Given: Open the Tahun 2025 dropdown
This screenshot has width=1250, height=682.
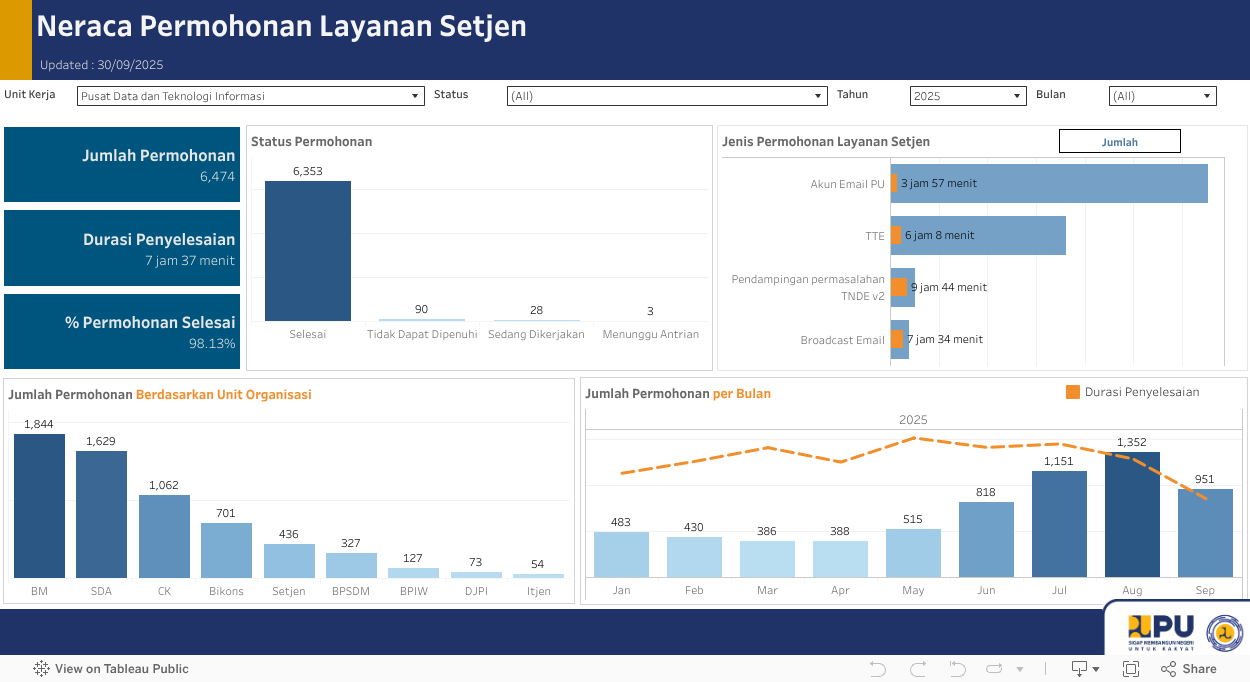Looking at the screenshot, I should [968, 96].
